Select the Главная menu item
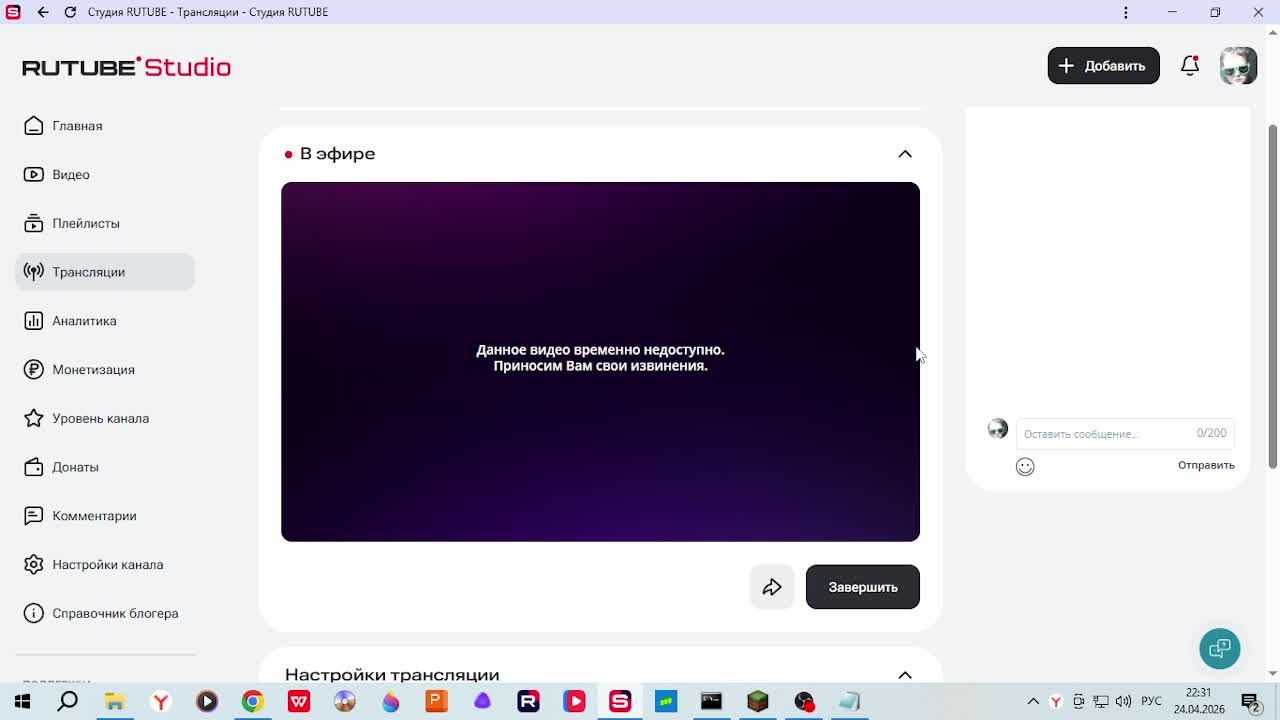1280x720 pixels. coord(77,126)
